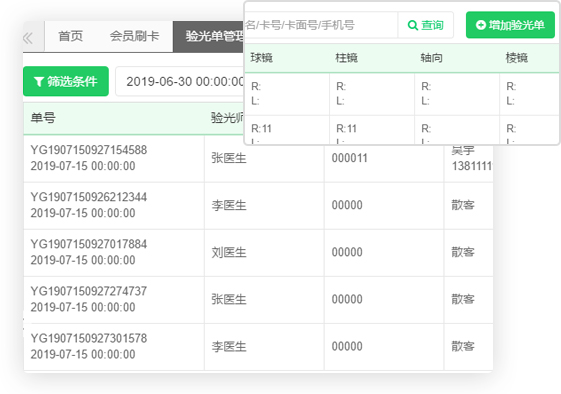This screenshot has height=394, width=561.
Task: Click the 轴向 column header
Action: click(431, 58)
